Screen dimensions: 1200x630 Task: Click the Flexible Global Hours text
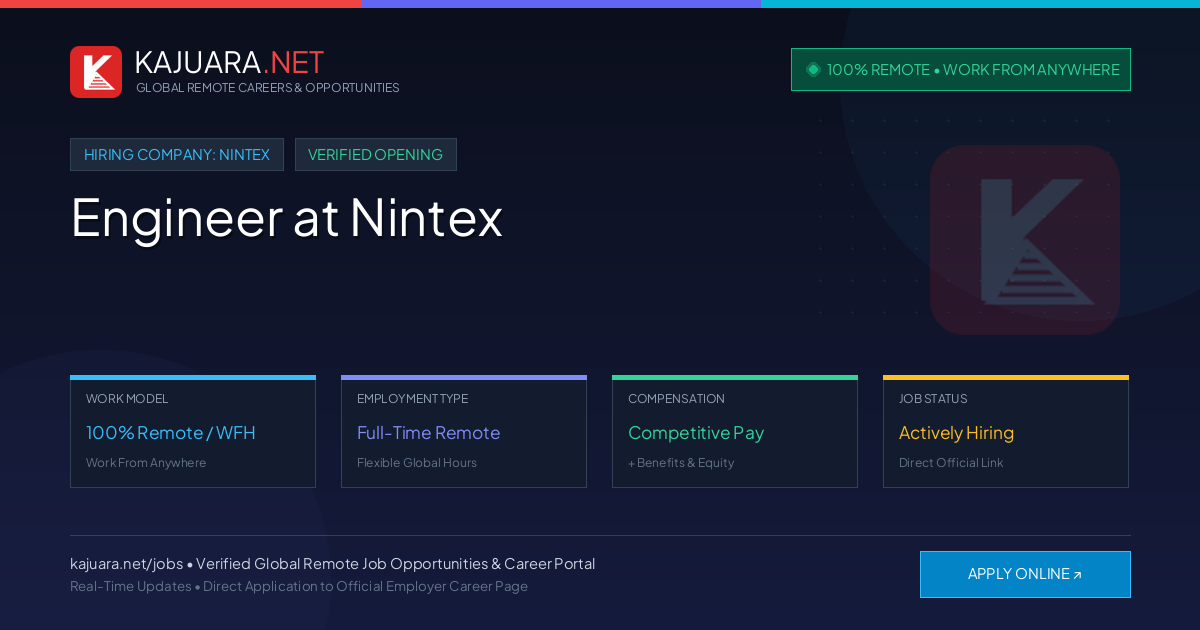click(x=417, y=463)
